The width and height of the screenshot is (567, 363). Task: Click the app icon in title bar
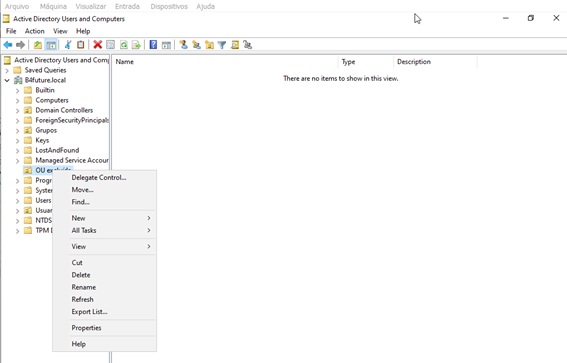pyautogui.click(x=6, y=19)
